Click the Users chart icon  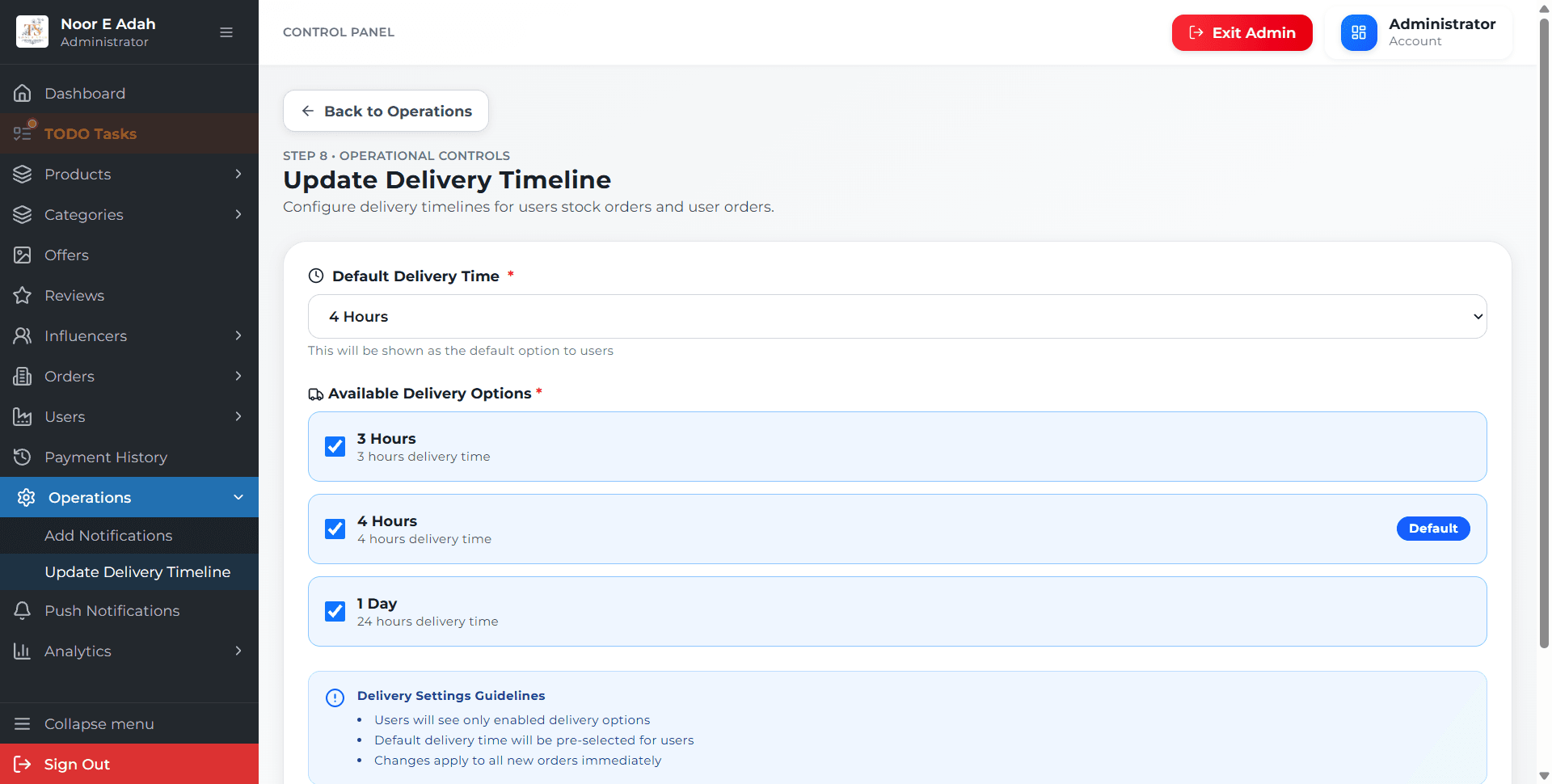point(23,416)
